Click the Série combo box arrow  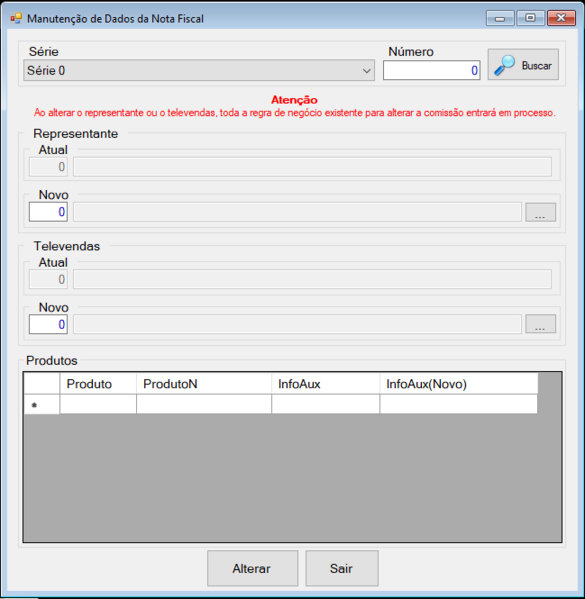tap(366, 71)
